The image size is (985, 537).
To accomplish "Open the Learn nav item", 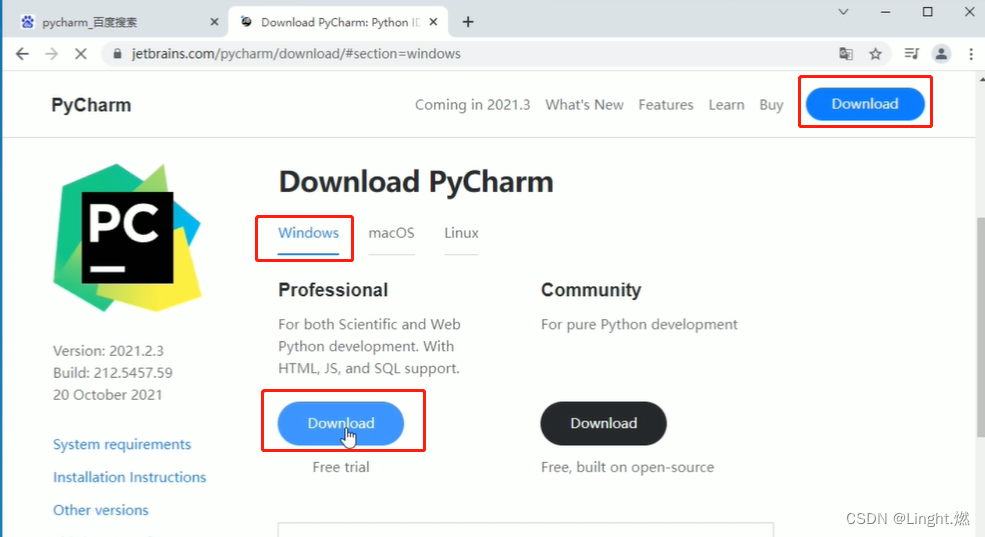I will coord(726,105).
